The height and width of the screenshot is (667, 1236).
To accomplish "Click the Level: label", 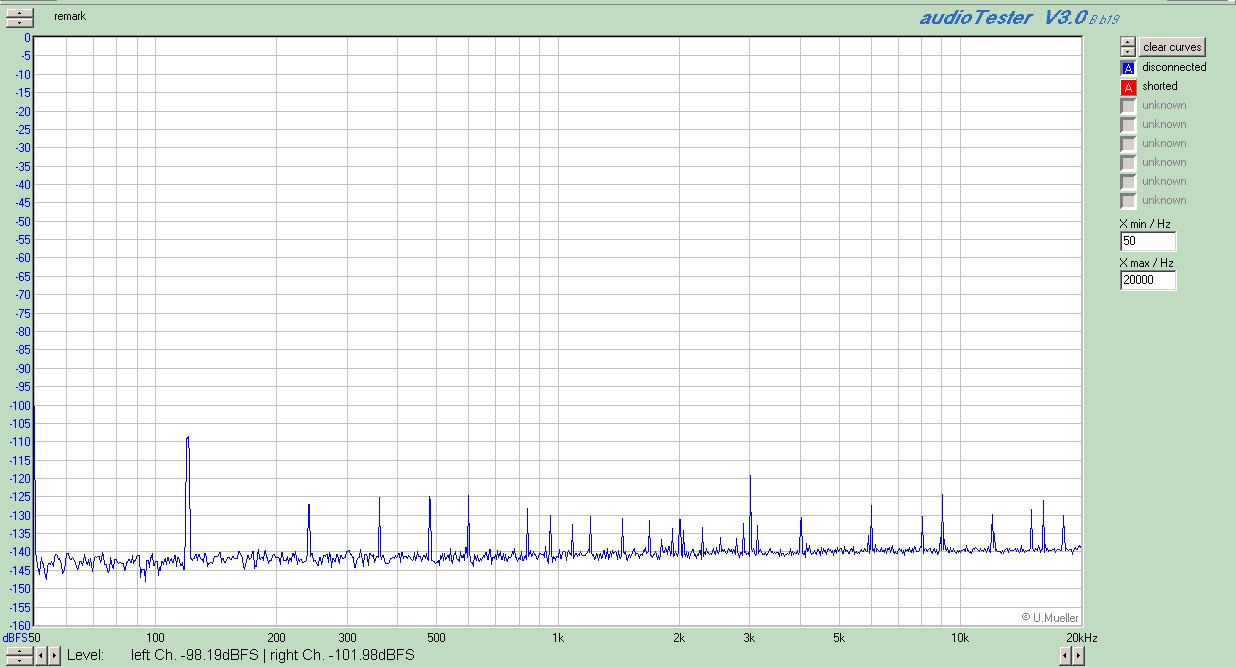I will [86, 655].
